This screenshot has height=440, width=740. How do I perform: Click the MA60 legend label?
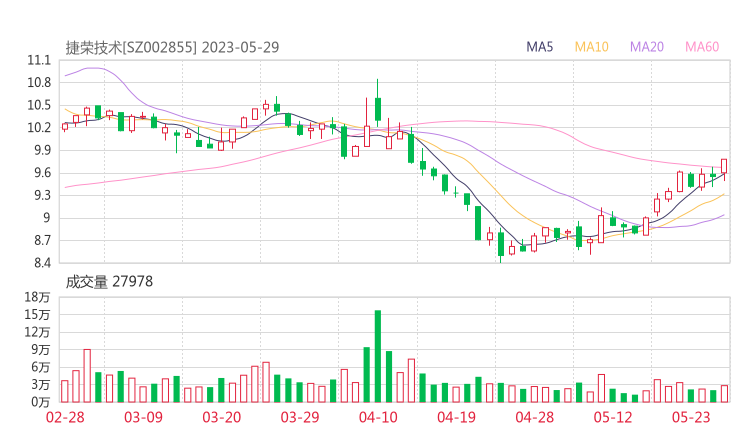click(x=702, y=47)
